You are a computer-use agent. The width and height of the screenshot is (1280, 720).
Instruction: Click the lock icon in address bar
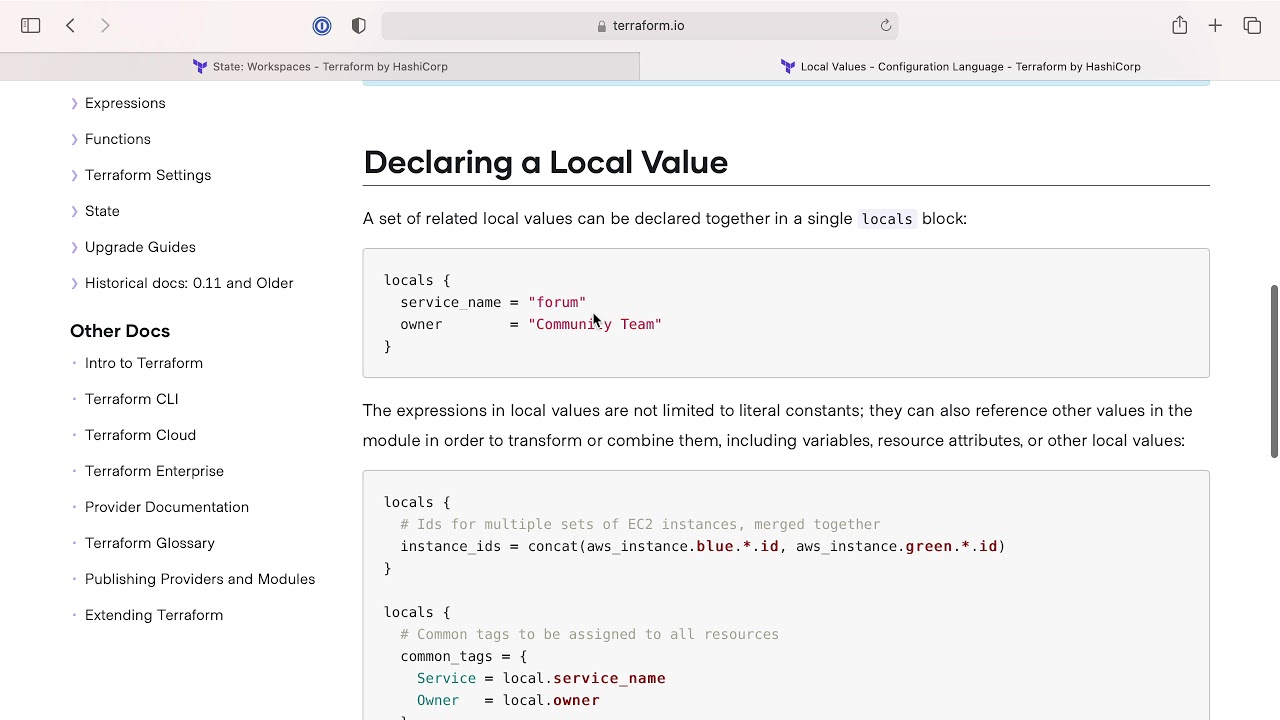coord(602,26)
